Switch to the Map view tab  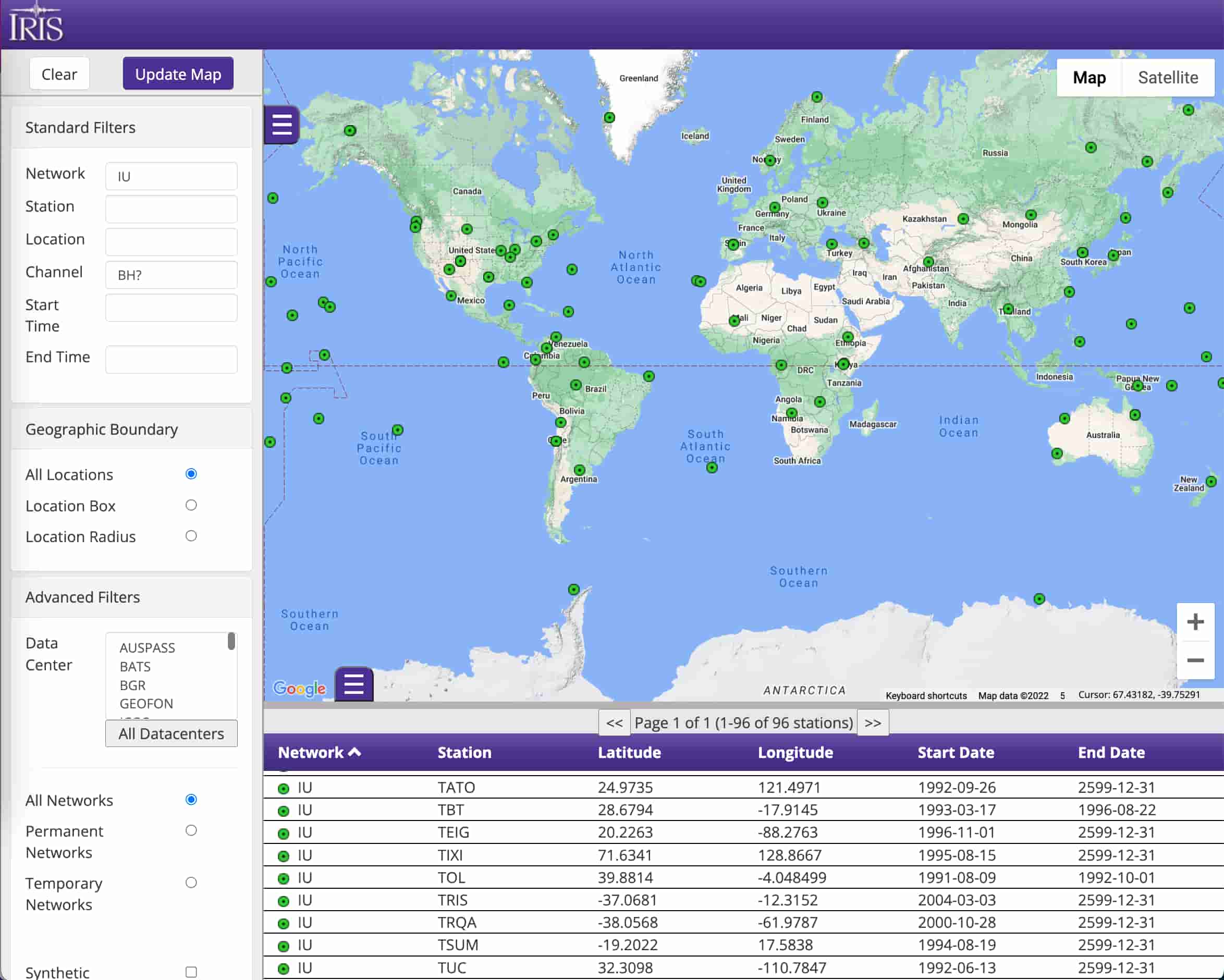(x=1089, y=77)
